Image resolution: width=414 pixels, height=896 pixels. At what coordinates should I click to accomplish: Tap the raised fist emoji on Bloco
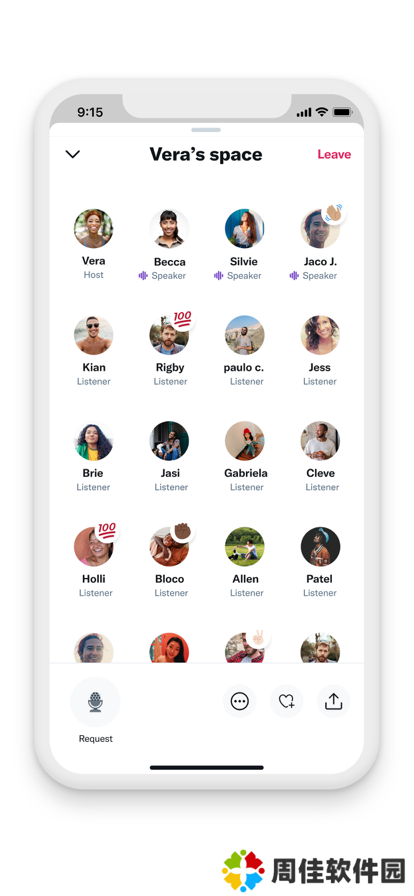tap(182, 531)
